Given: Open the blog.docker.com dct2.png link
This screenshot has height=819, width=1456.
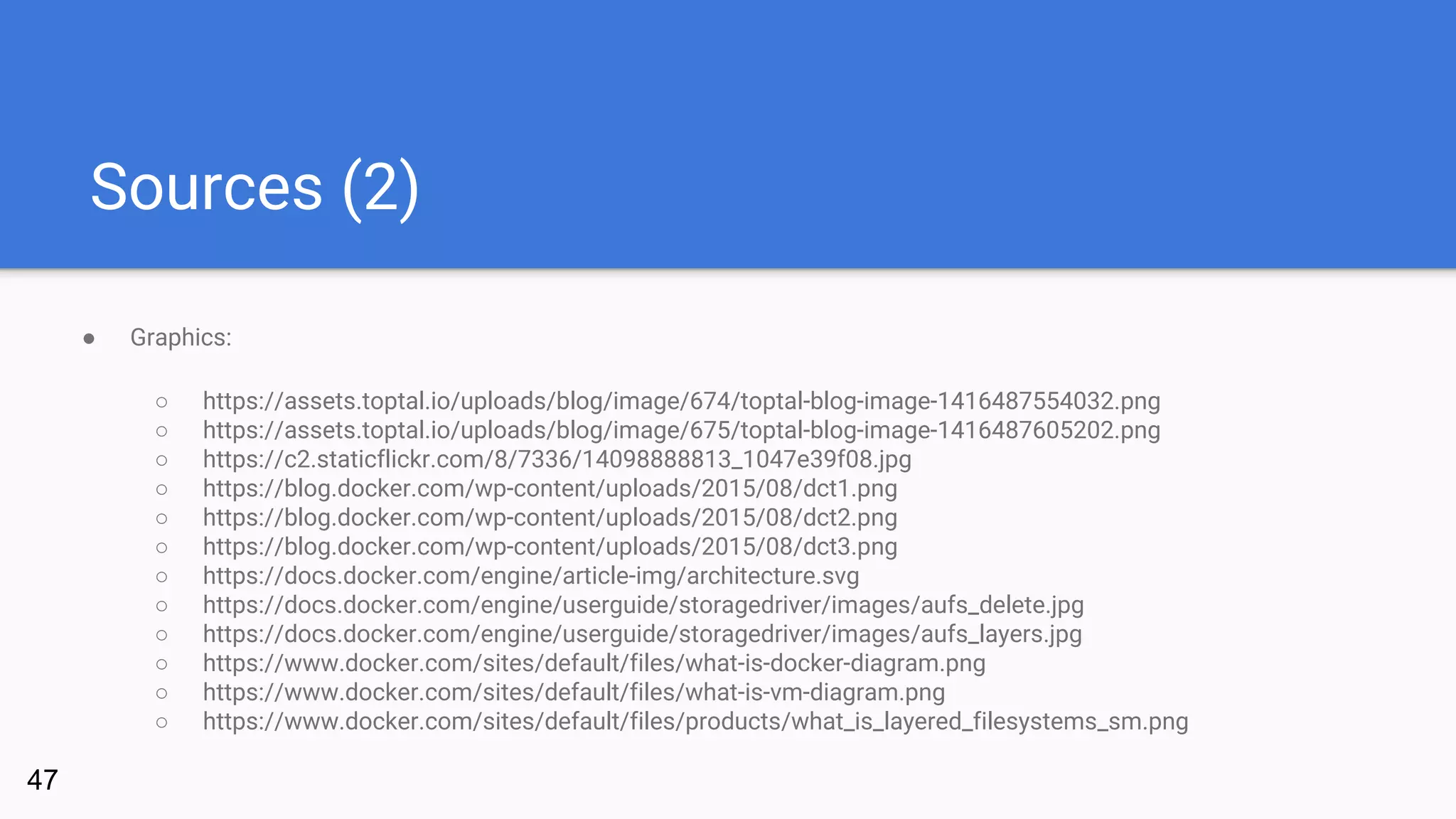Looking at the screenshot, I should 550,518.
